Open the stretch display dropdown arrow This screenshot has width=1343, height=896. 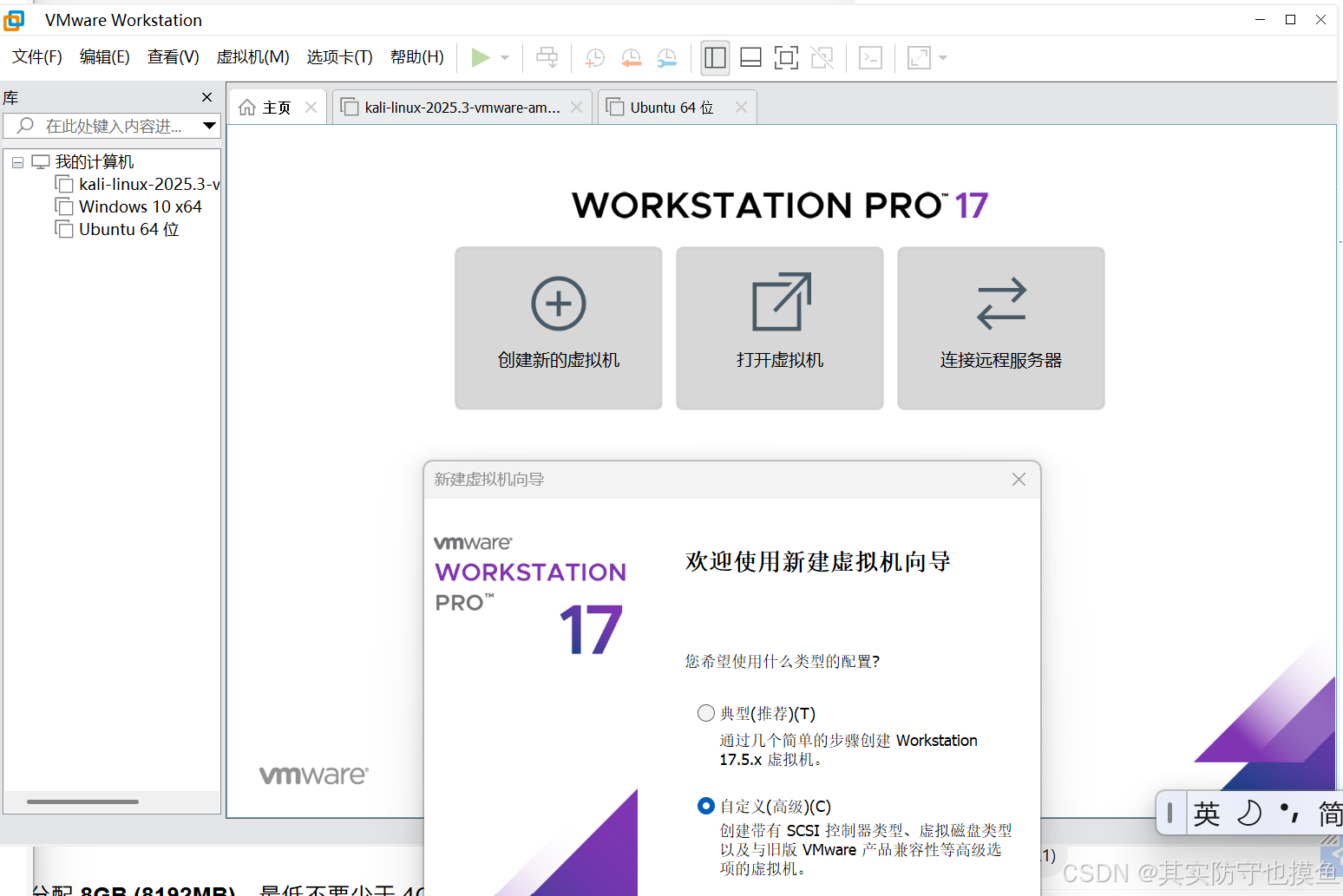pyautogui.click(x=943, y=58)
